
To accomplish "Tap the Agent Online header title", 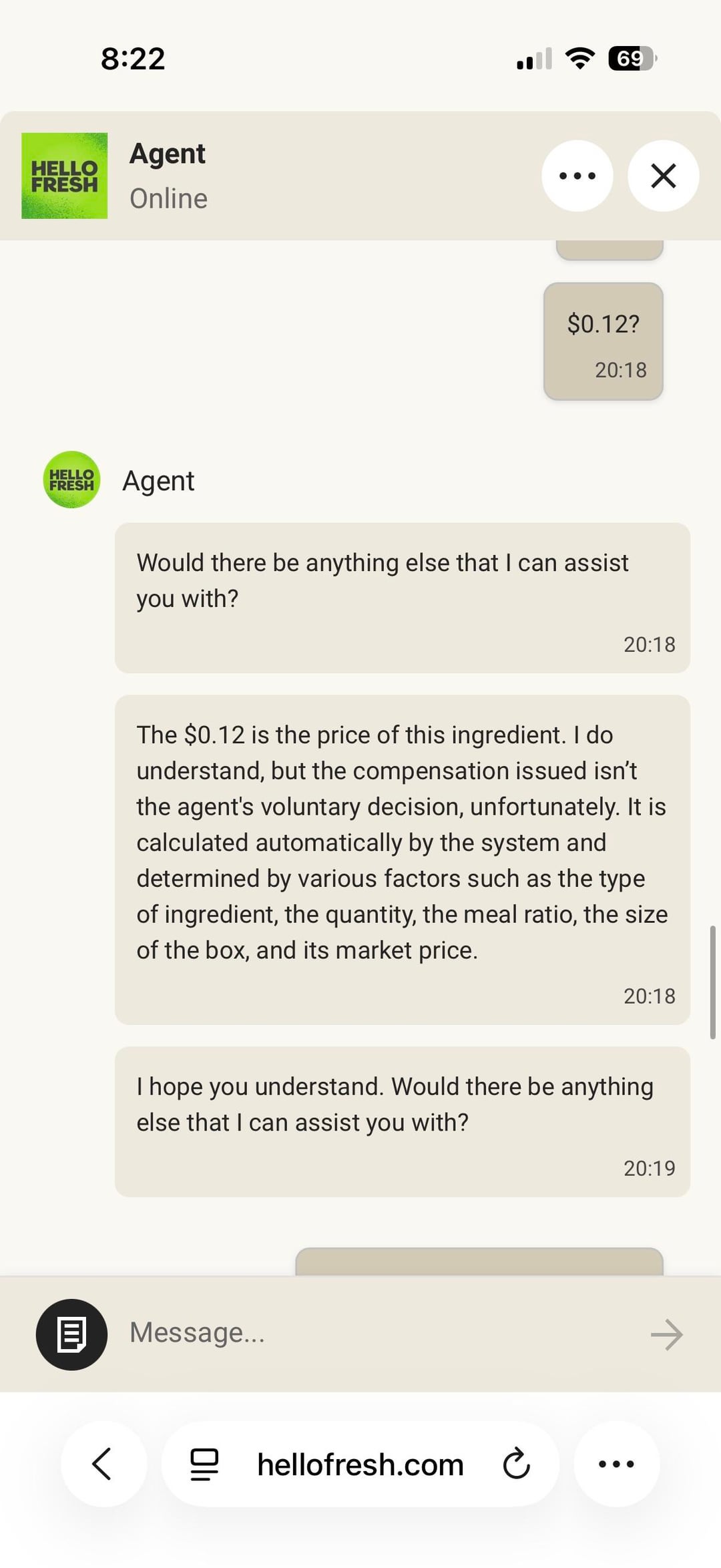I will tap(168, 175).
